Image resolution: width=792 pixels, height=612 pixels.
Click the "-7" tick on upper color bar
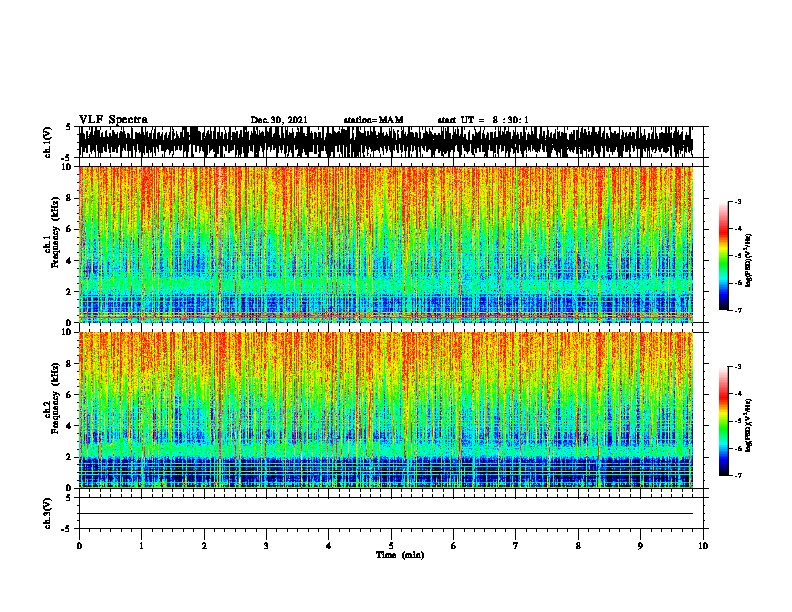737,310
